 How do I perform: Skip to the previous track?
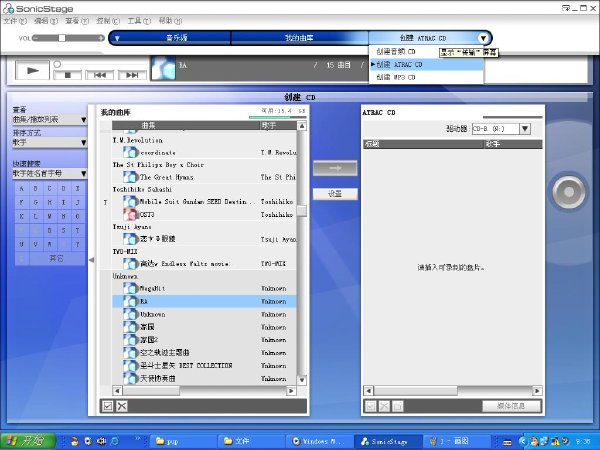pos(99,75)
